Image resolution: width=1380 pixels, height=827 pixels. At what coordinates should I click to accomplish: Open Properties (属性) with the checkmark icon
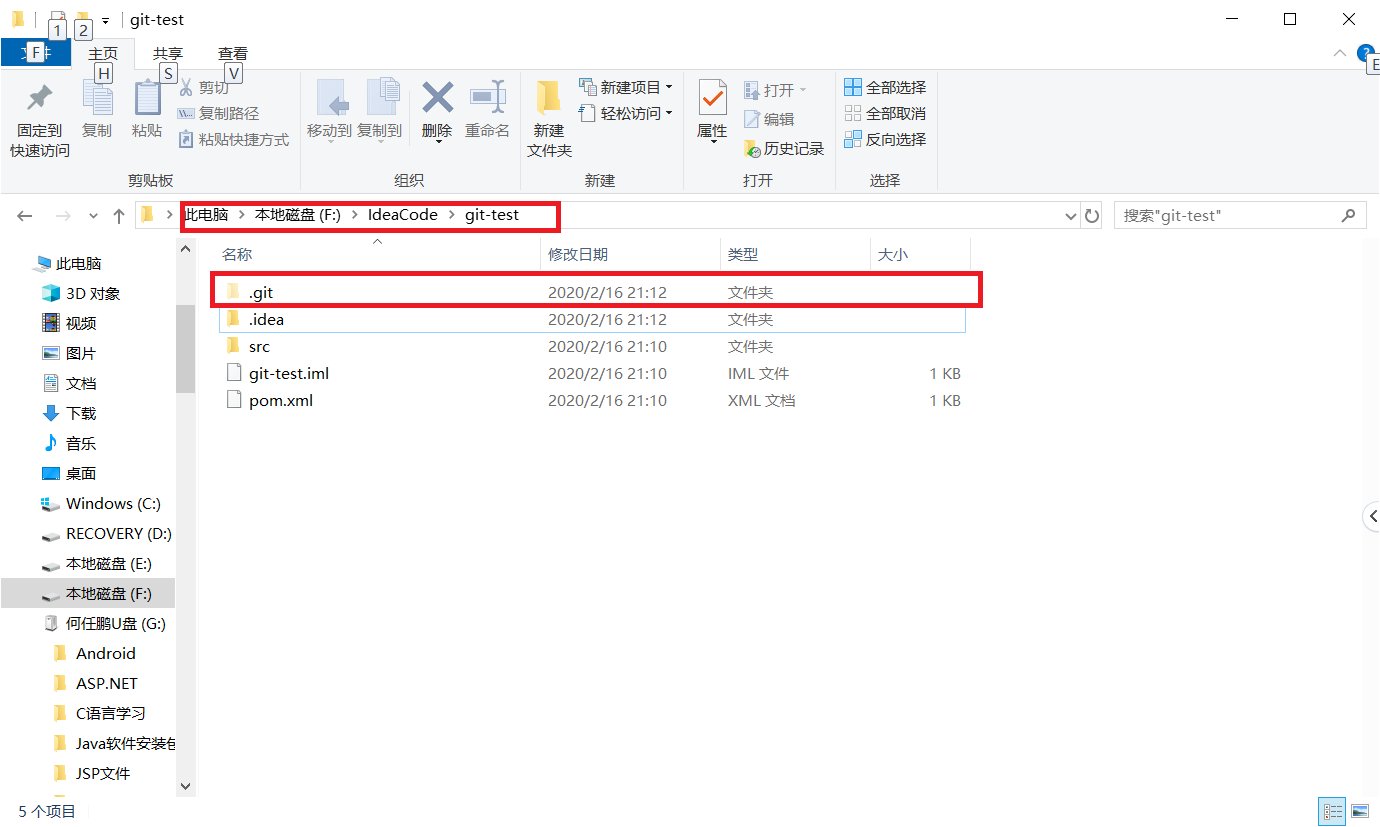click(712, 111)
